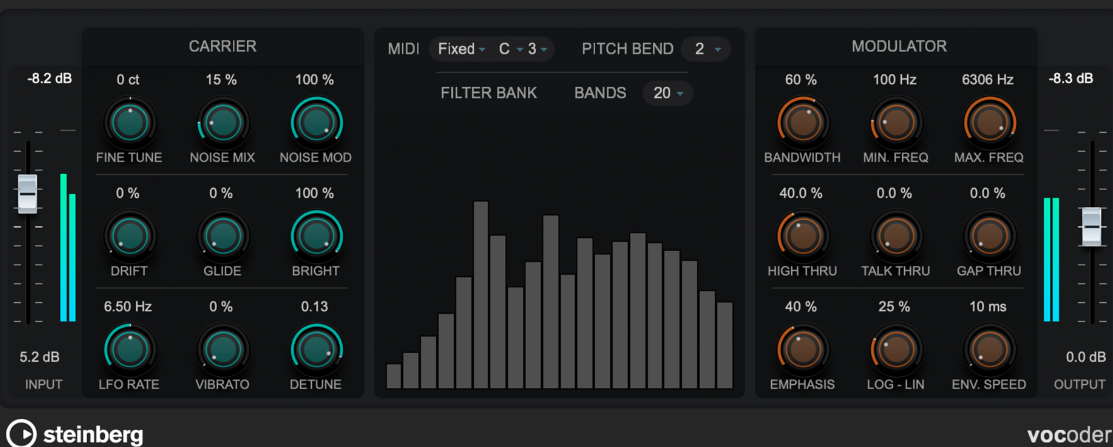
Task: Click the LFO RATE knob
Action: coord(130,349)
